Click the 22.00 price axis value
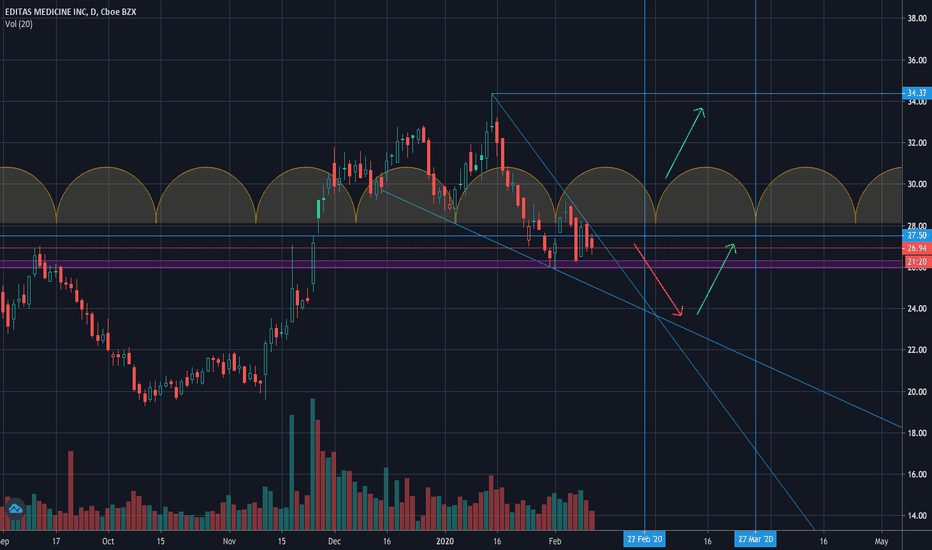This screenshot has width=932, height=550. (x=917, y=350)
